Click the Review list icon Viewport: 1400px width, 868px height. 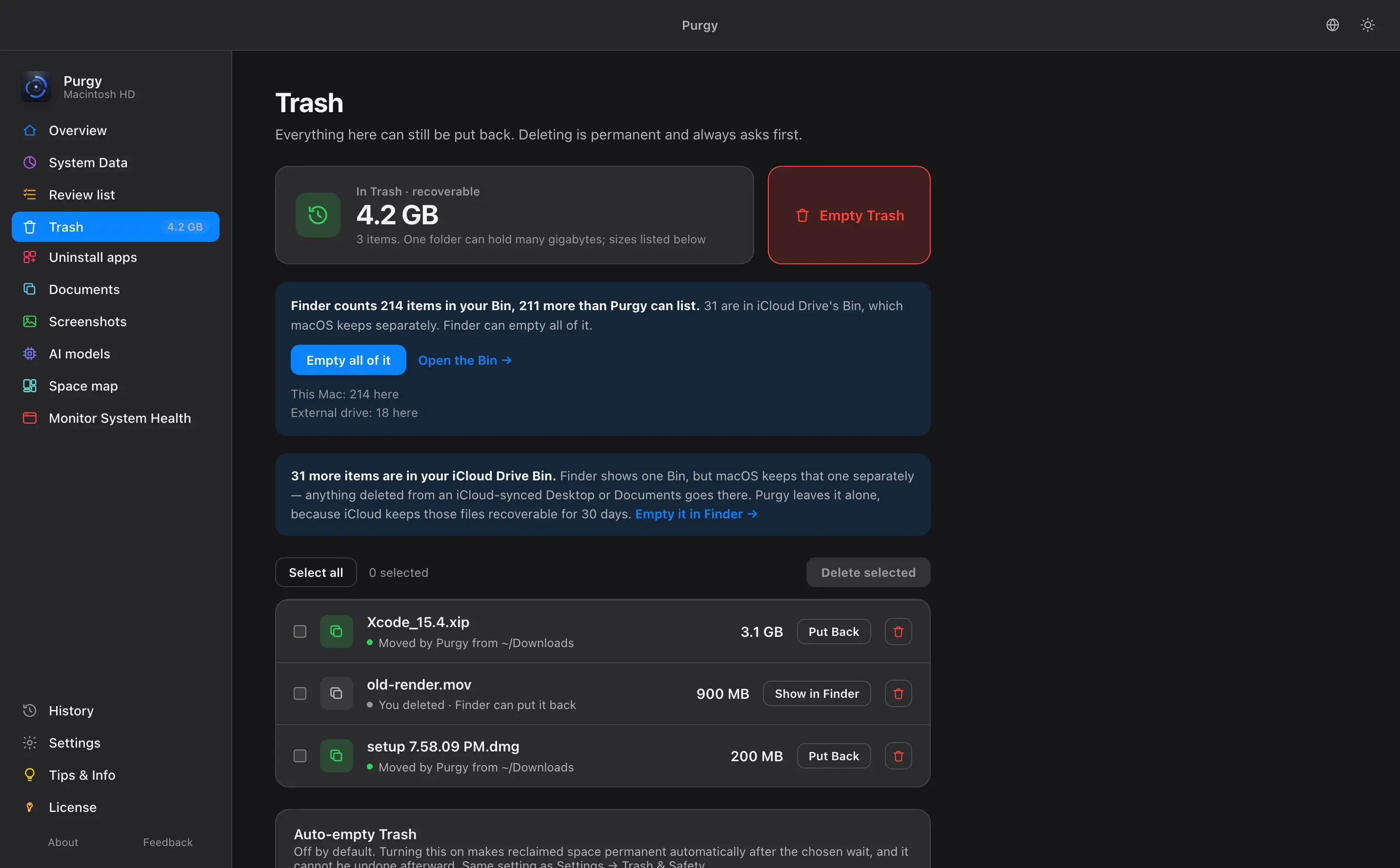tap(30, 195)
